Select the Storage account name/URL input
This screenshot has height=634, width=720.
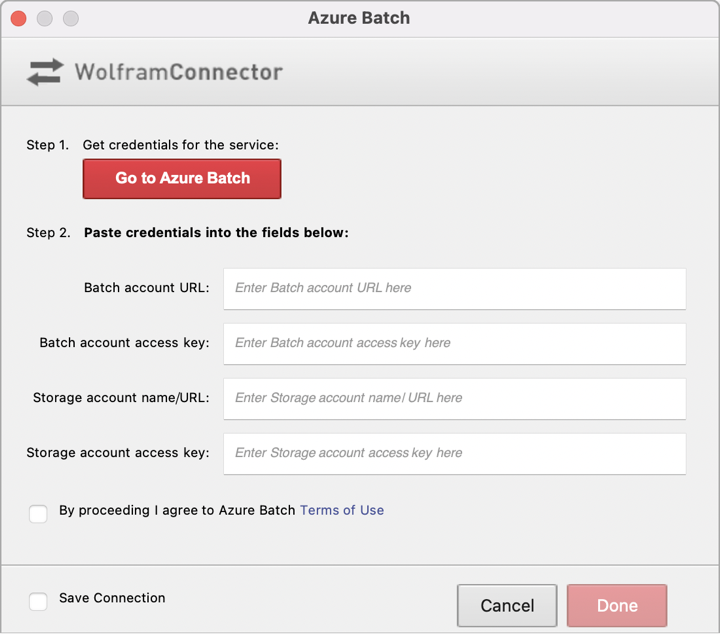point(454,398)
